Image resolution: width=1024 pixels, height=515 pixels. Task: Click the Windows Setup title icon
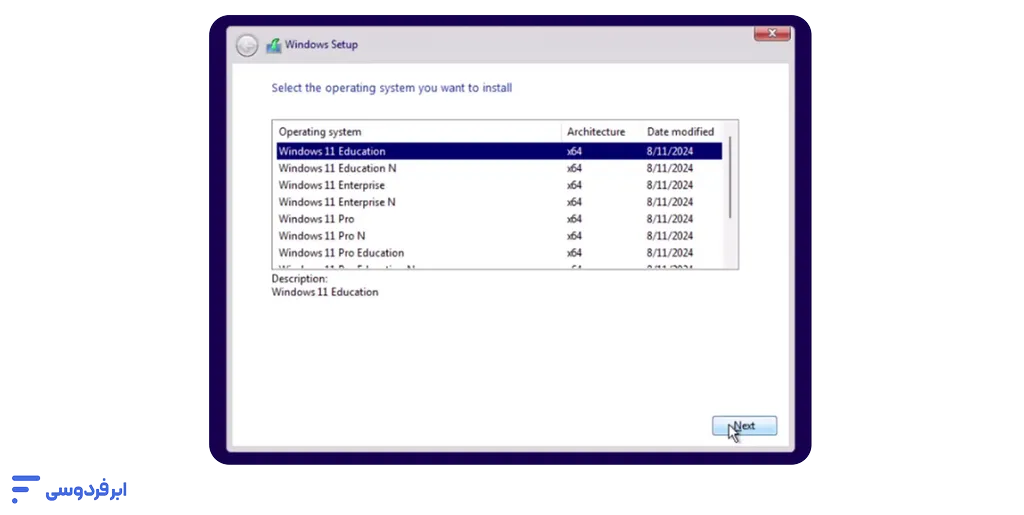point(273,45)
